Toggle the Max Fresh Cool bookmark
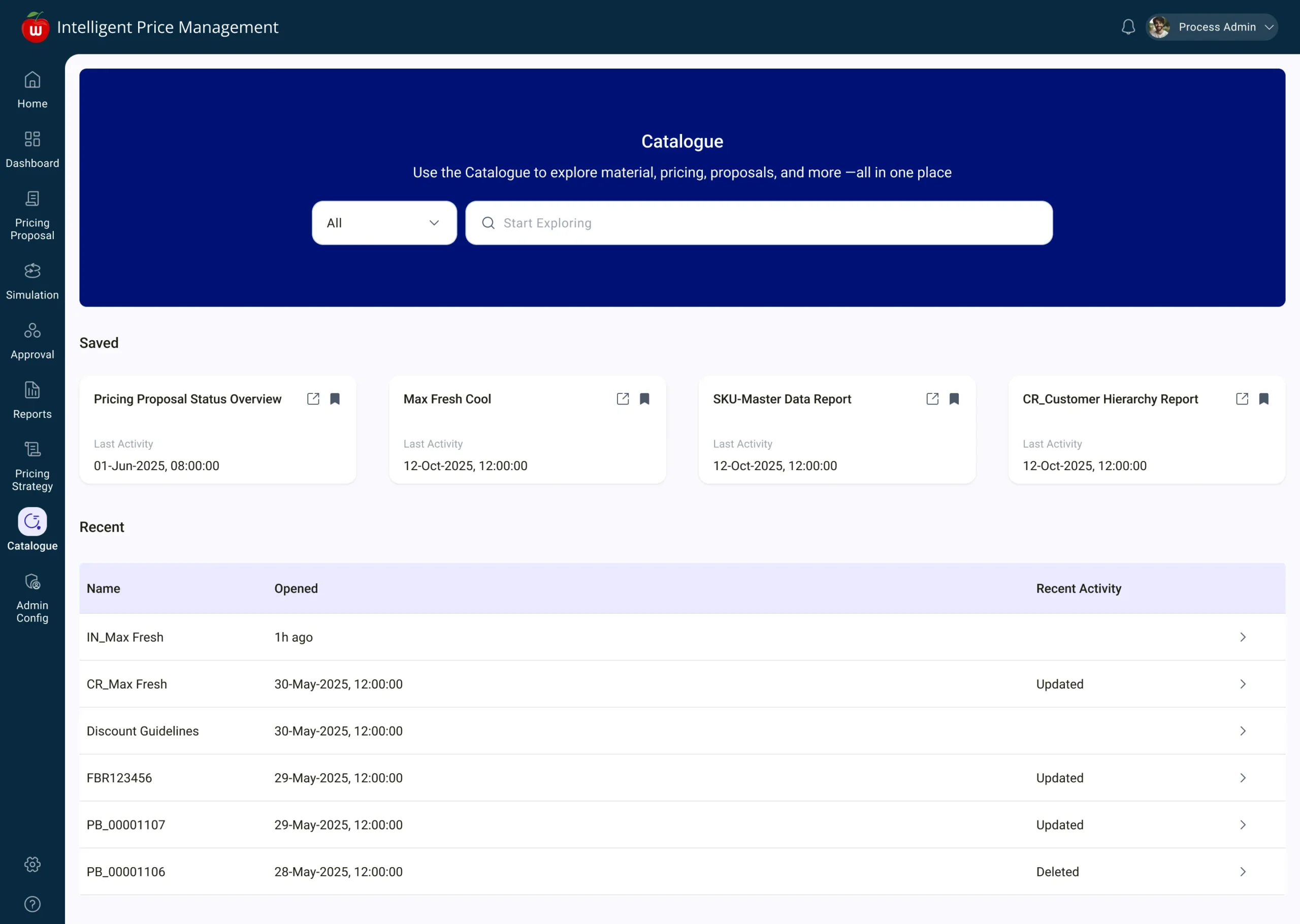The width and height of the screenshot is (1300, 924). point(644,399)
